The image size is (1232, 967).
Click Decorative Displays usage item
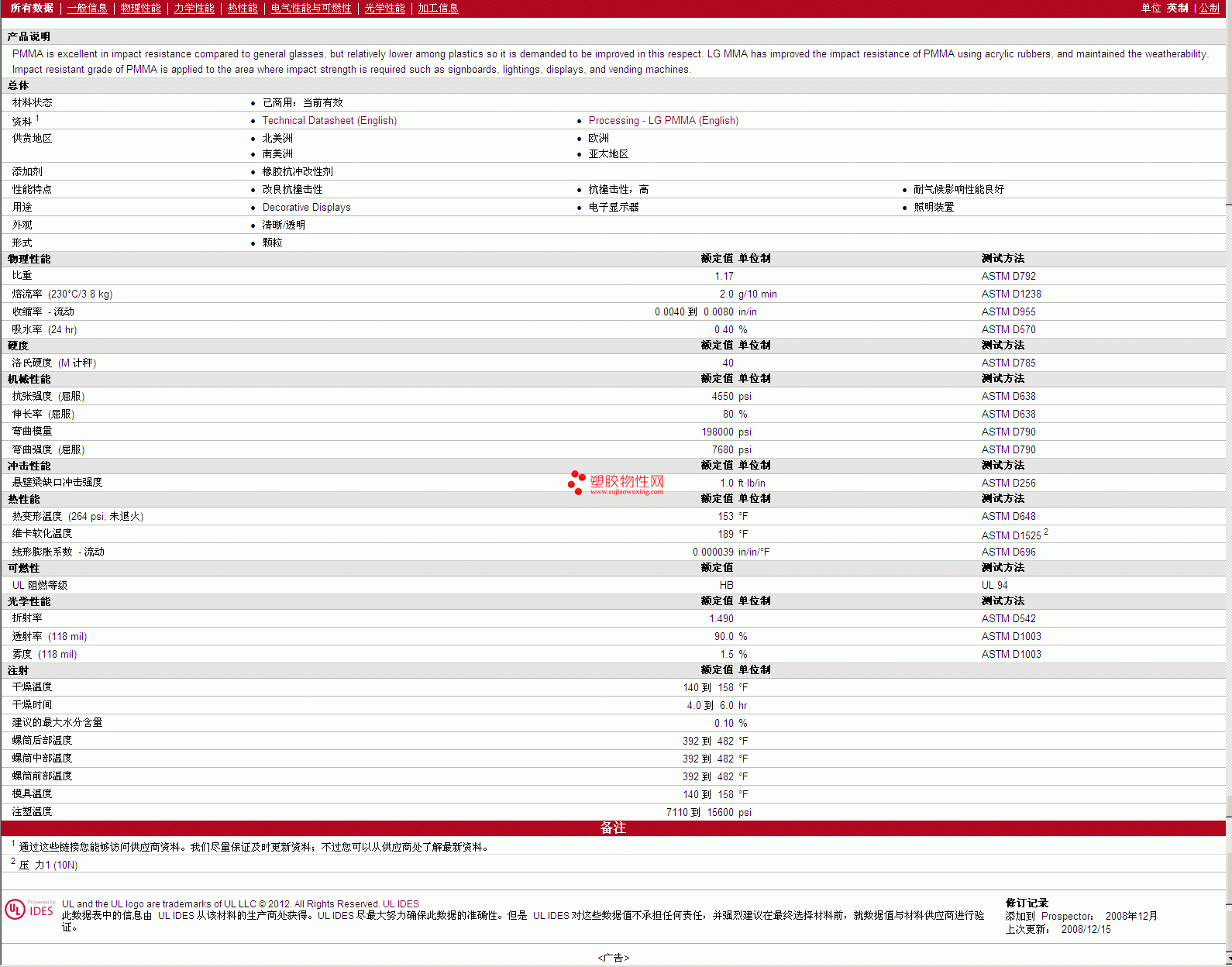tap(306, 207)
